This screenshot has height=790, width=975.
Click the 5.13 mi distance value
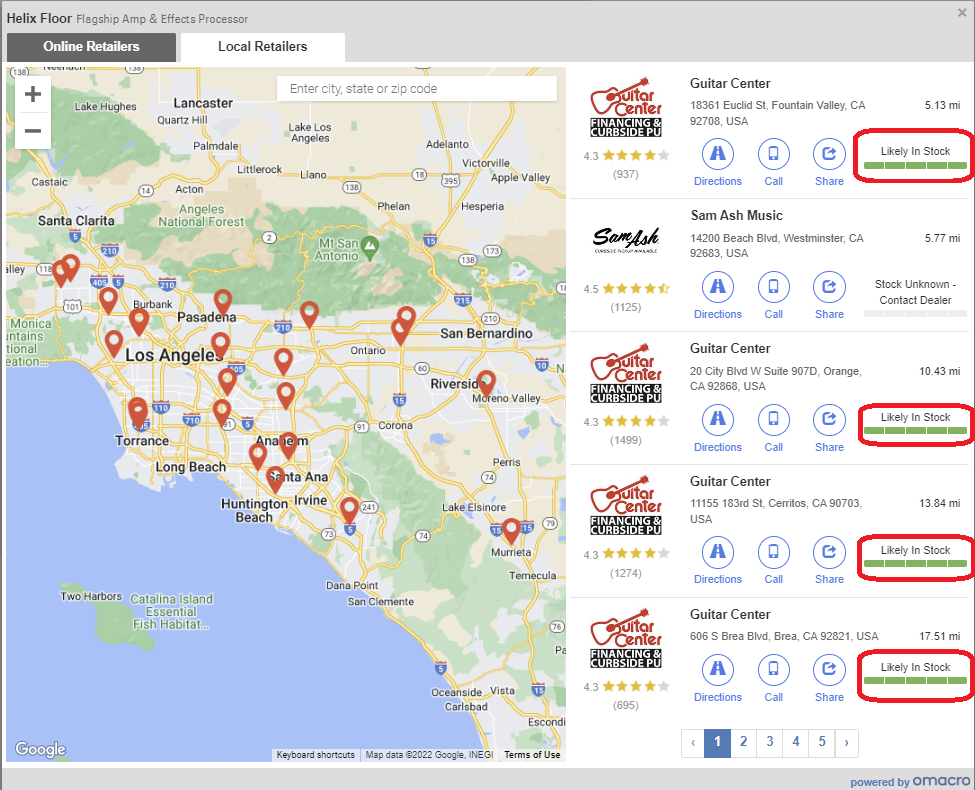tap(942, 105)
